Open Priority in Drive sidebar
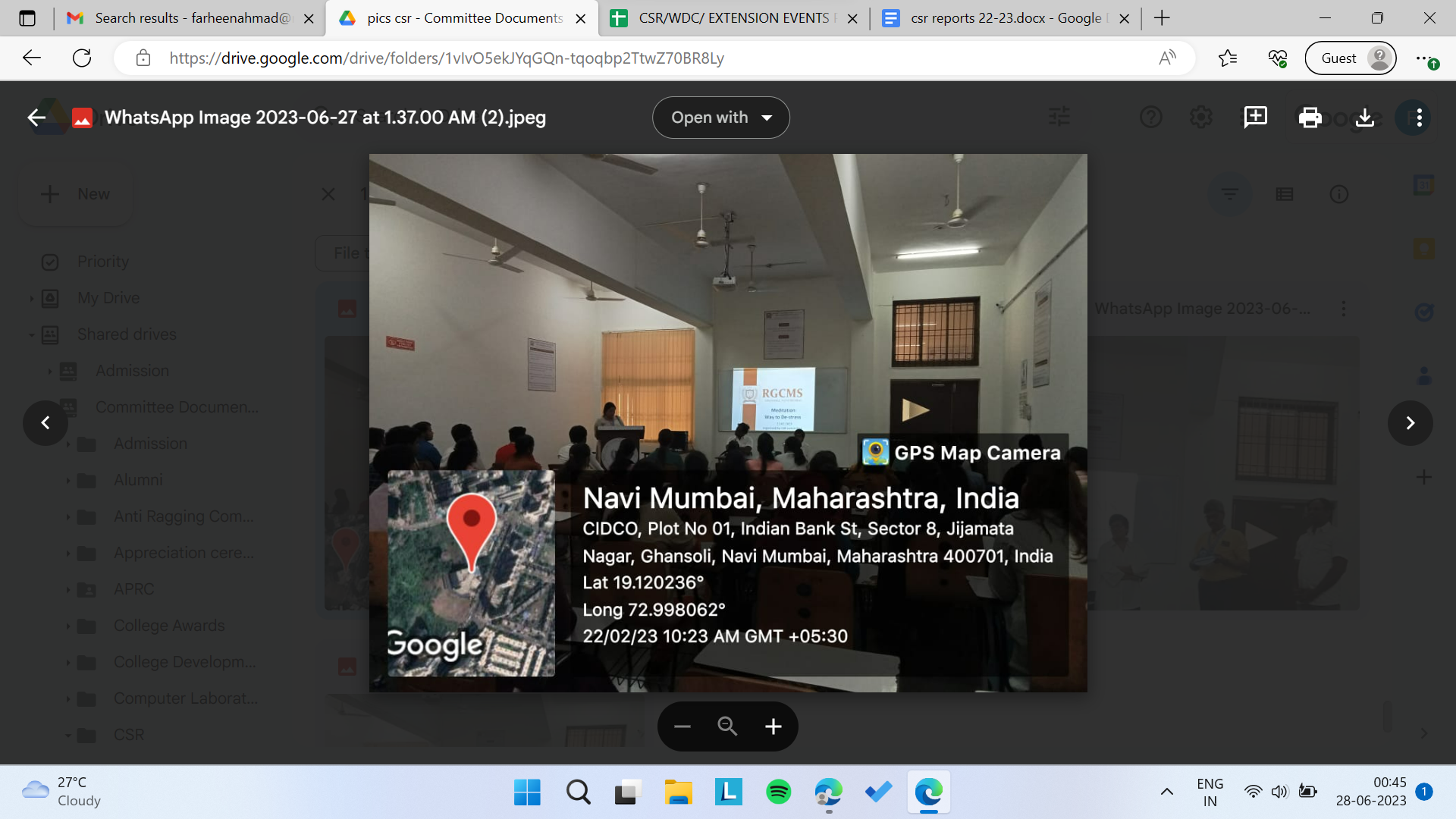1456x819 pixels. [x=103, y=262]
